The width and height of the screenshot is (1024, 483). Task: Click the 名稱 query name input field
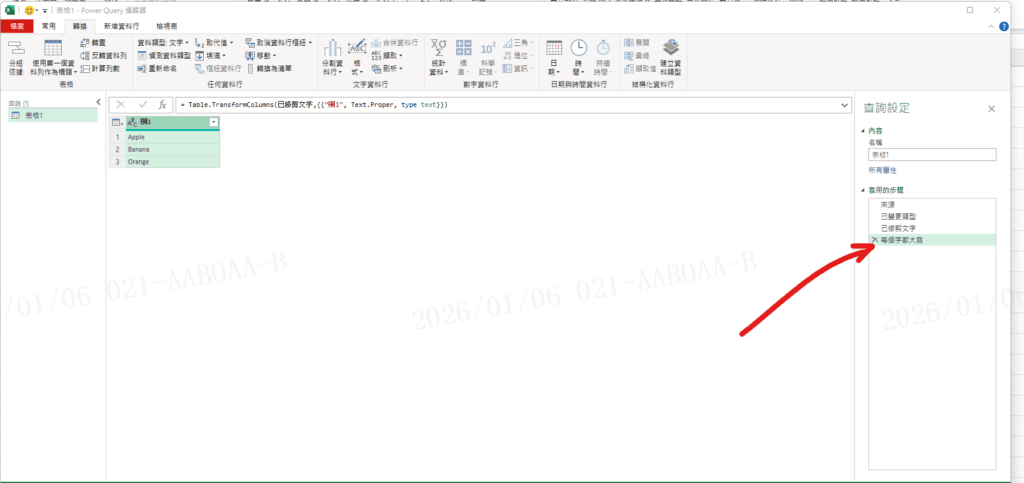tap(932, 155)
